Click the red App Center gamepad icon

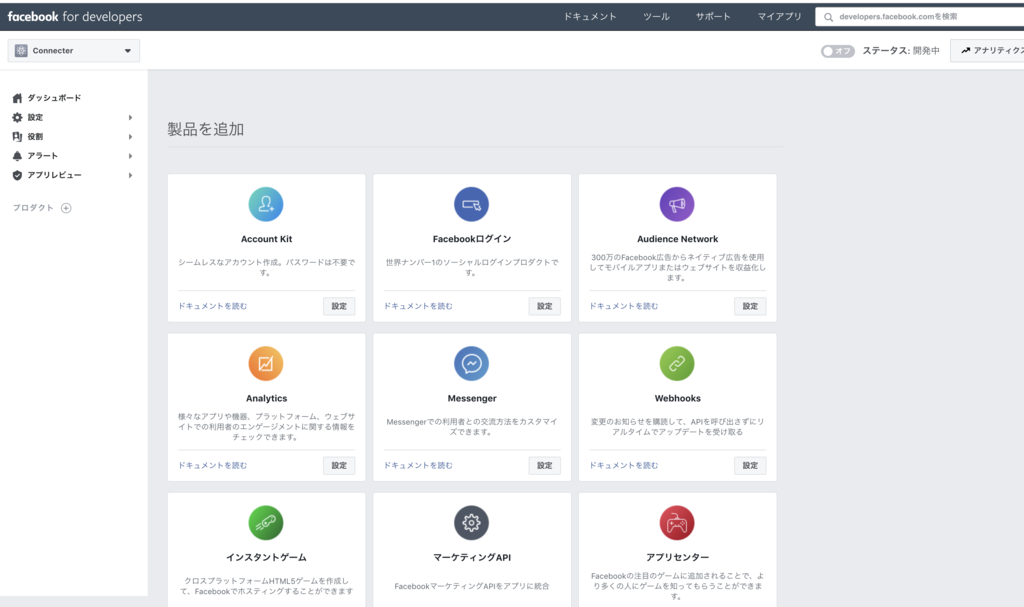coord(677,523)
